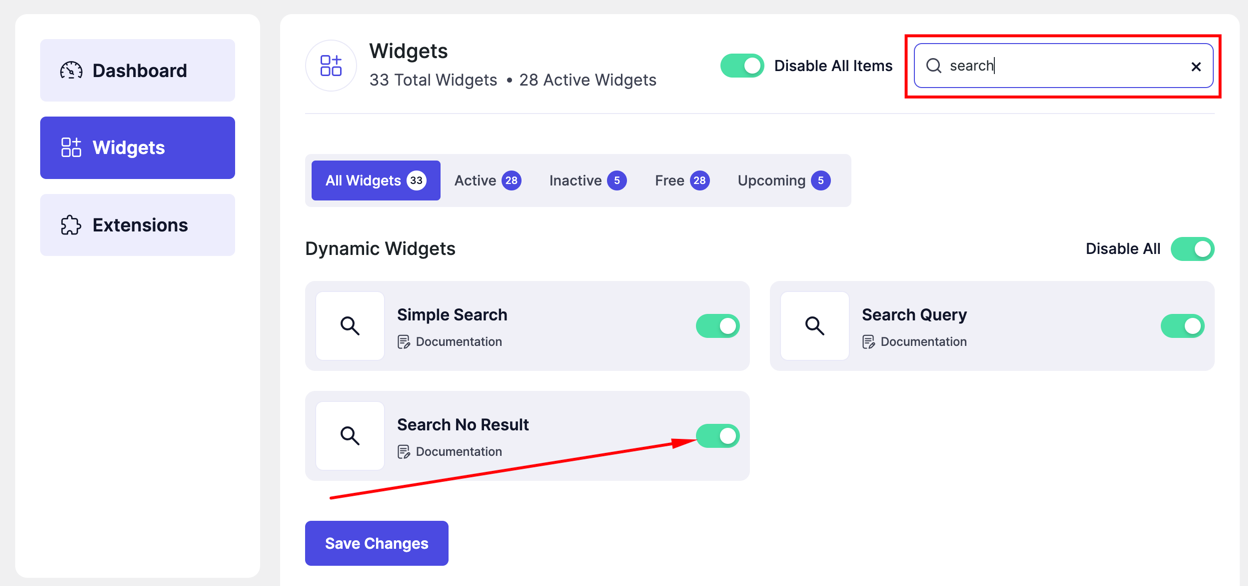Switch to the Active tab

click(x=488, y=181)
